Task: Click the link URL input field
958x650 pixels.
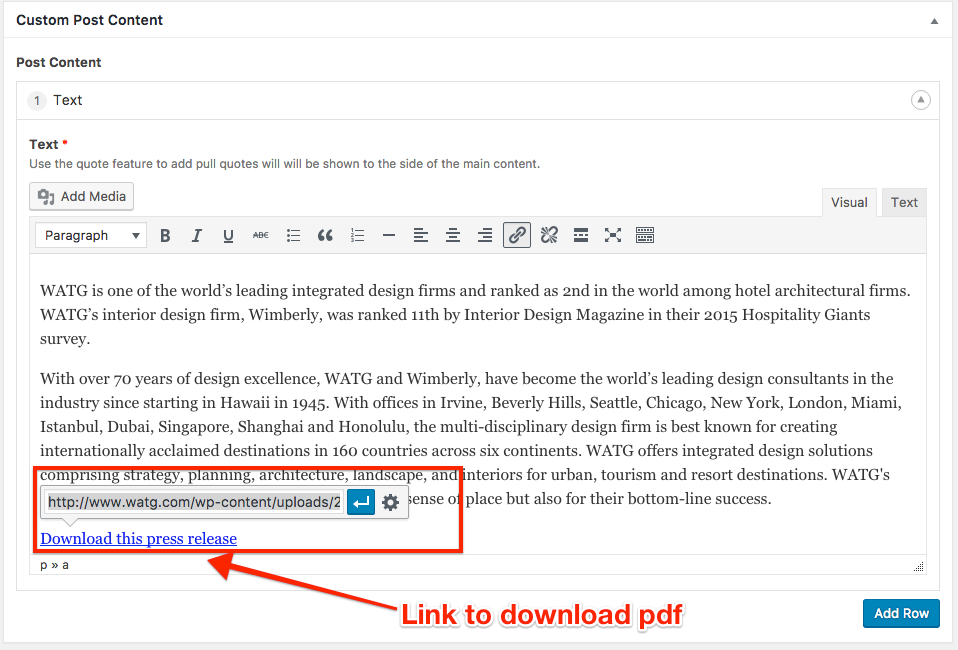Action: [x=194, y=502]
